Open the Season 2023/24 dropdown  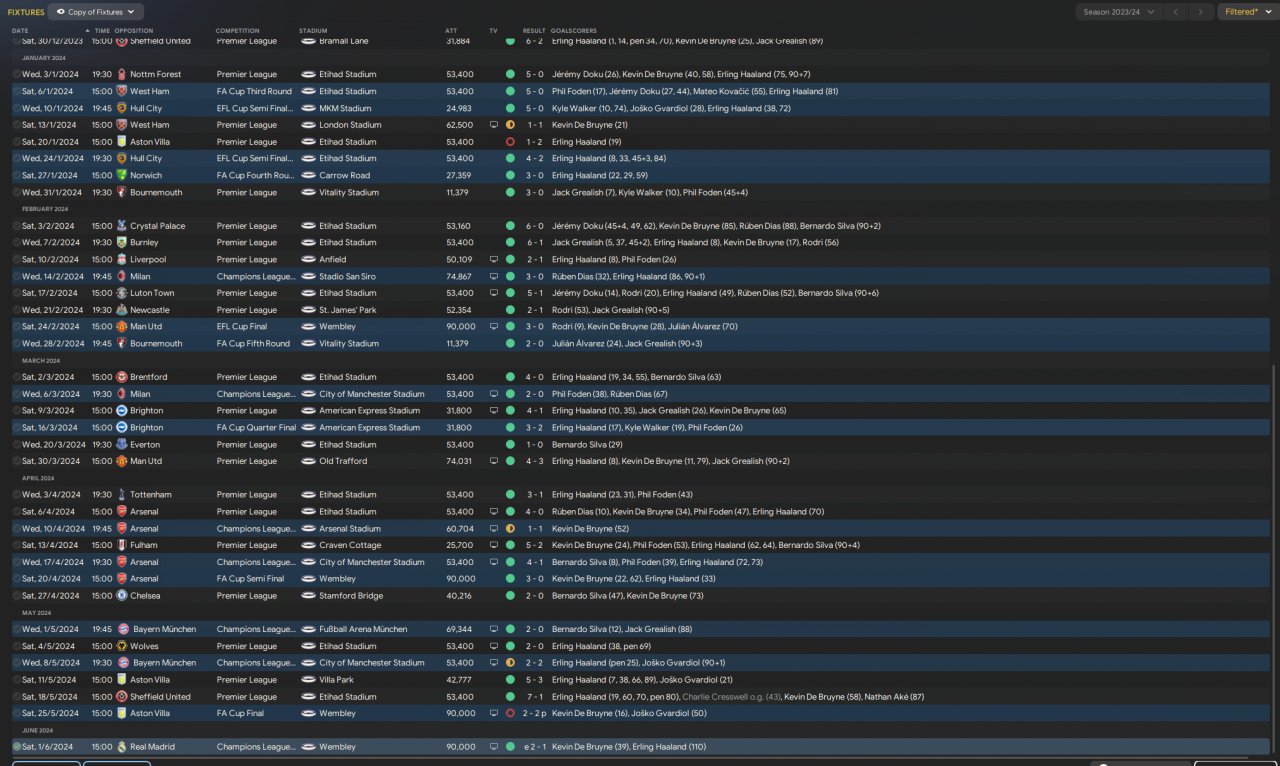pos(1119,12)
